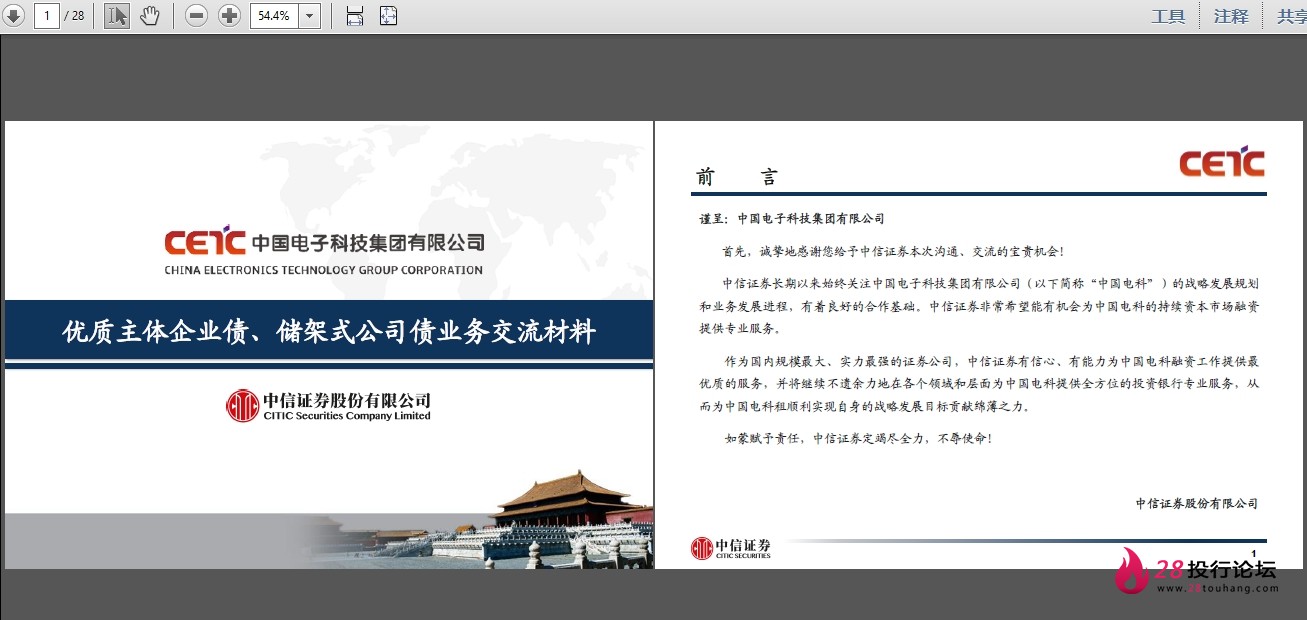Zoom out with the minus button

tap(197, 16)
